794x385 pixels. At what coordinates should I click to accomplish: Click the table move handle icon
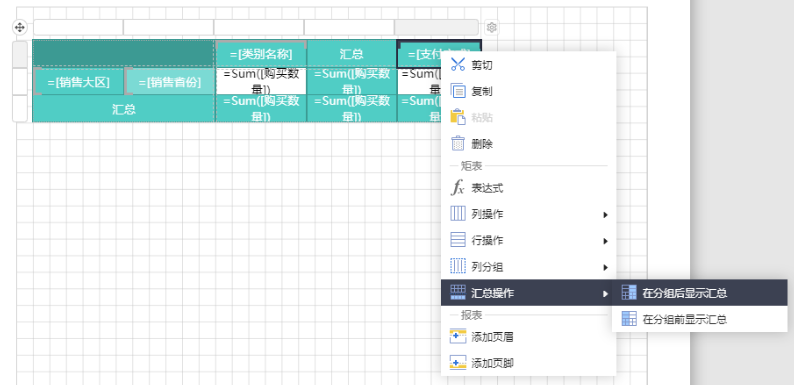(x=19, y=27)
